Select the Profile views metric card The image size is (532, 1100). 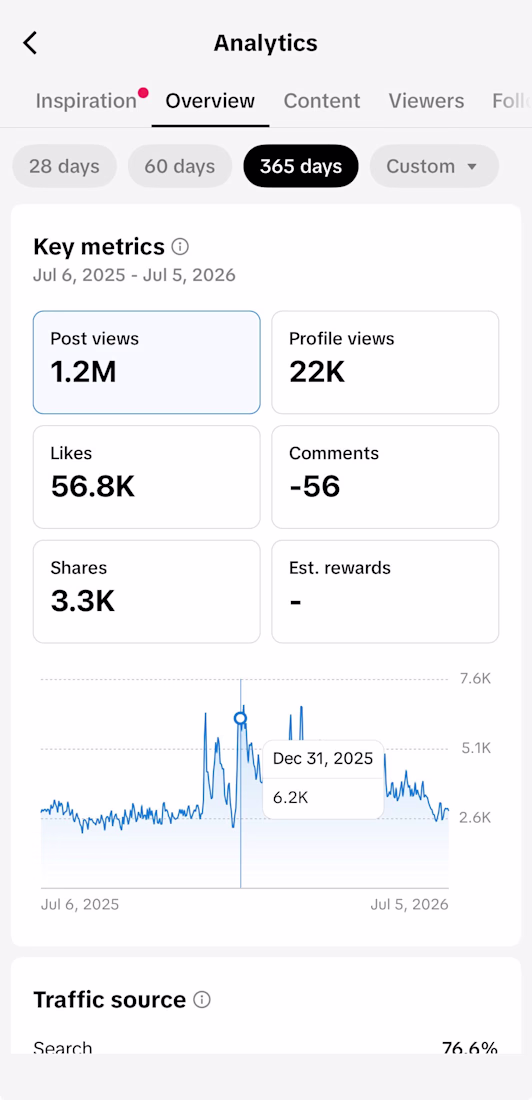click(385, 363)
